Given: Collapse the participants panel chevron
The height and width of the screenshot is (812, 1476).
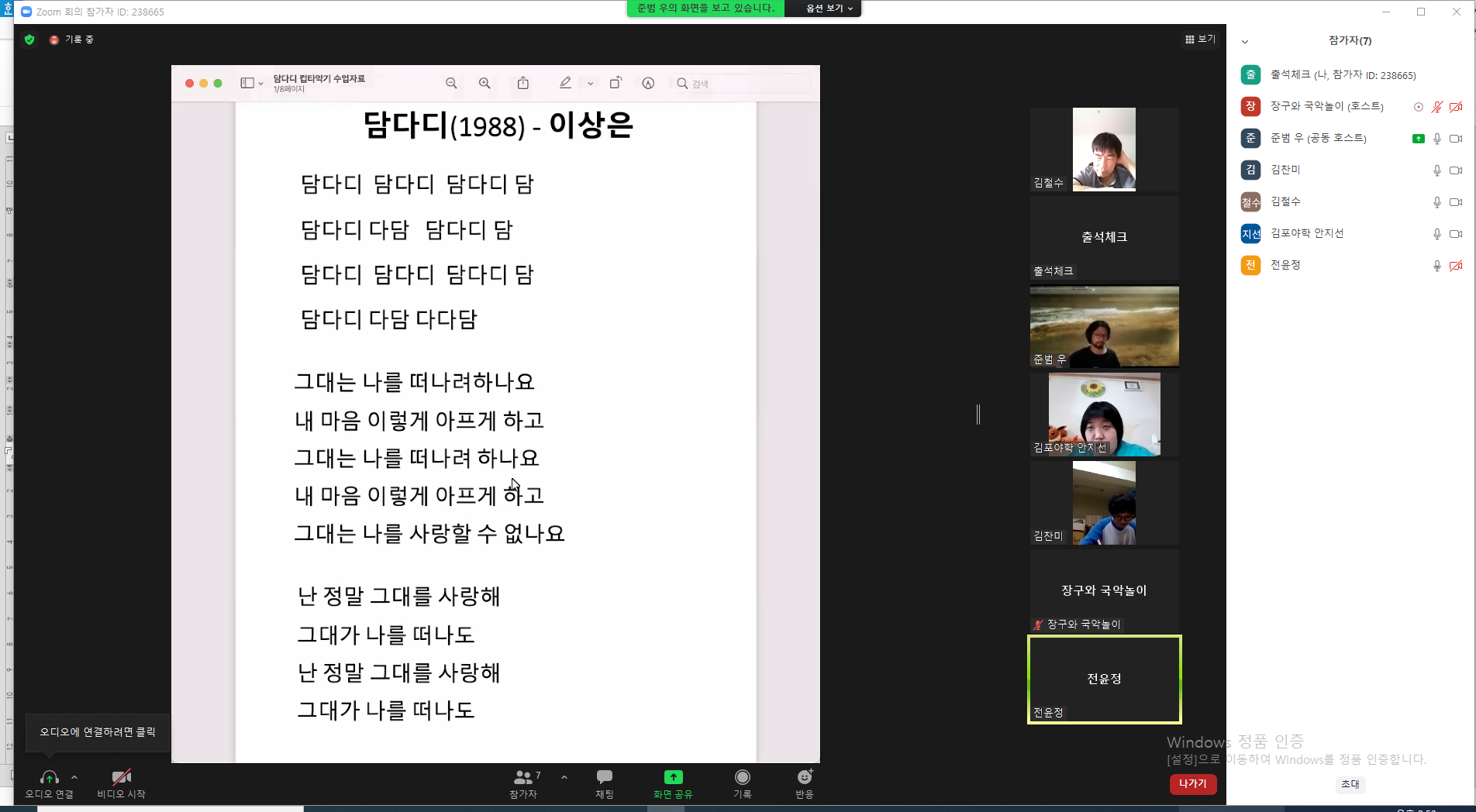Looking at the screenshot, I should pos(1245,42).
